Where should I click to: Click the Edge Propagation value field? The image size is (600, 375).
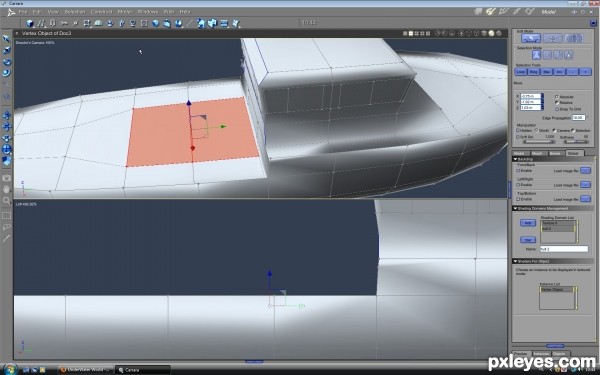579,117
